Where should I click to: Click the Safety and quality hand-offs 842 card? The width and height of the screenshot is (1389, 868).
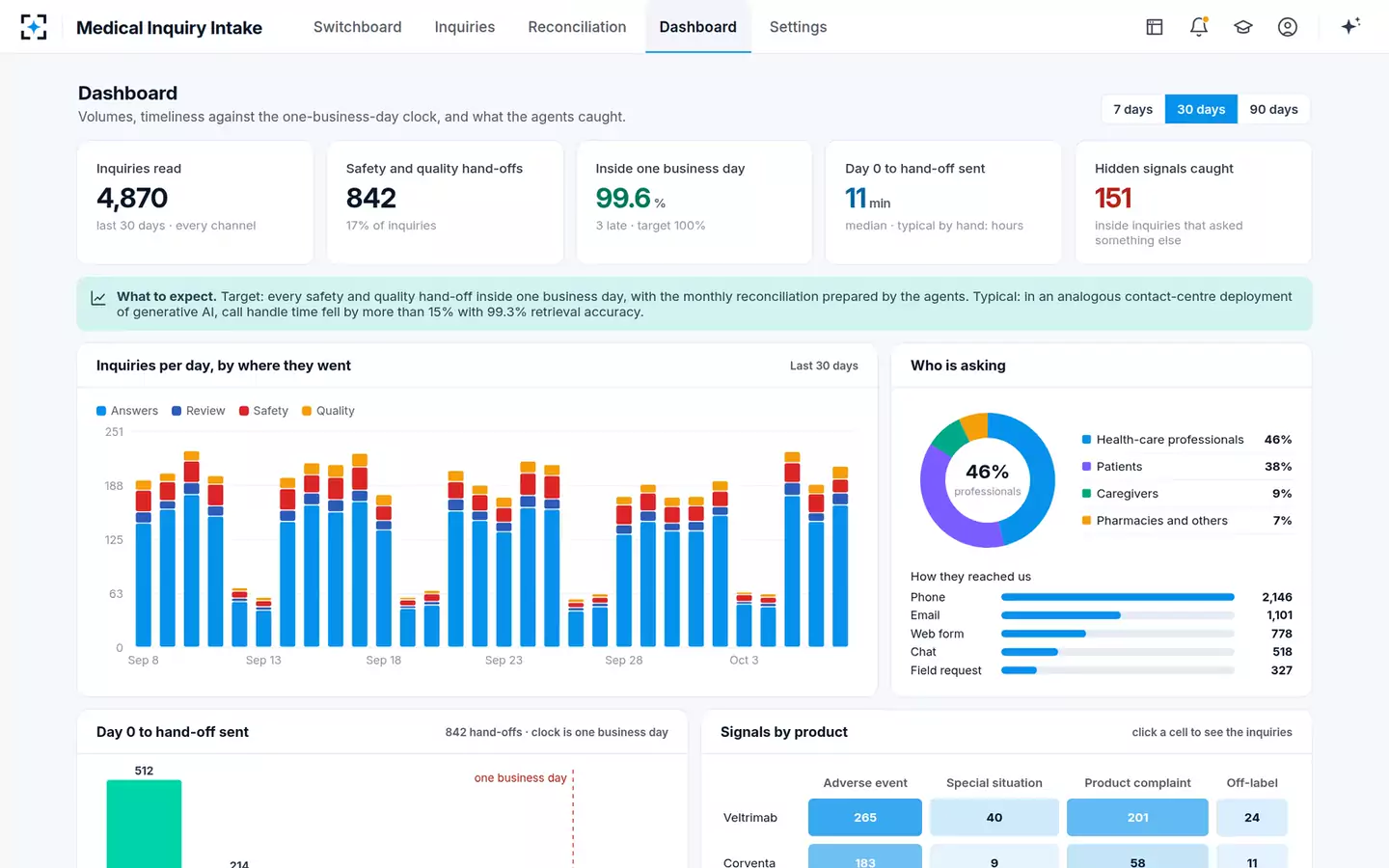445,203
